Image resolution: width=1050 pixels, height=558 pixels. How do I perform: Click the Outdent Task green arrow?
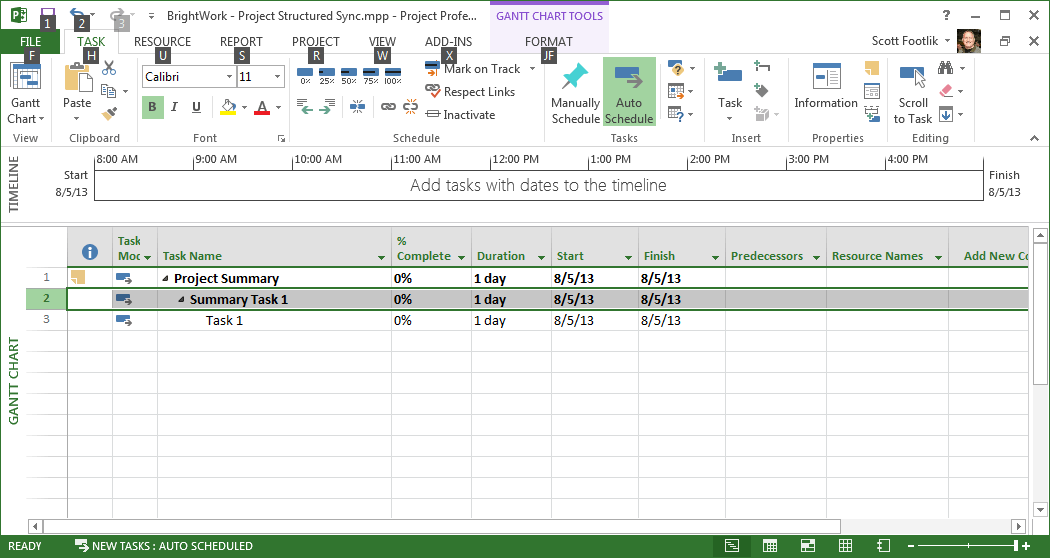[304, 107]
